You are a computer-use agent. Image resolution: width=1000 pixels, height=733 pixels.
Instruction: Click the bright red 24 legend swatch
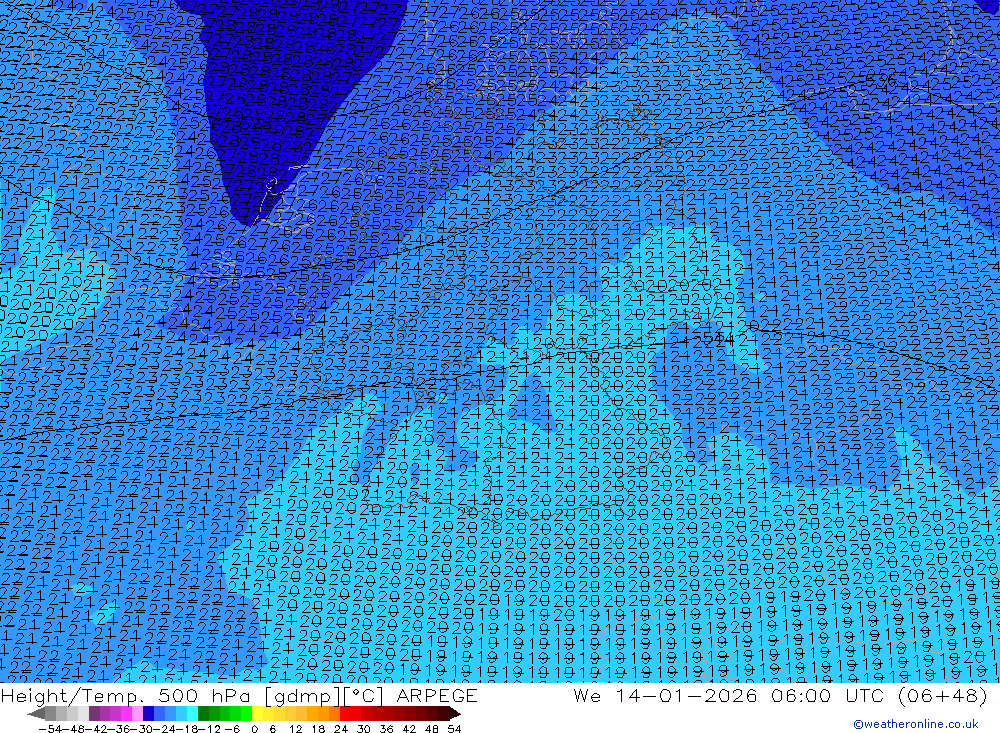pos(346,713)
